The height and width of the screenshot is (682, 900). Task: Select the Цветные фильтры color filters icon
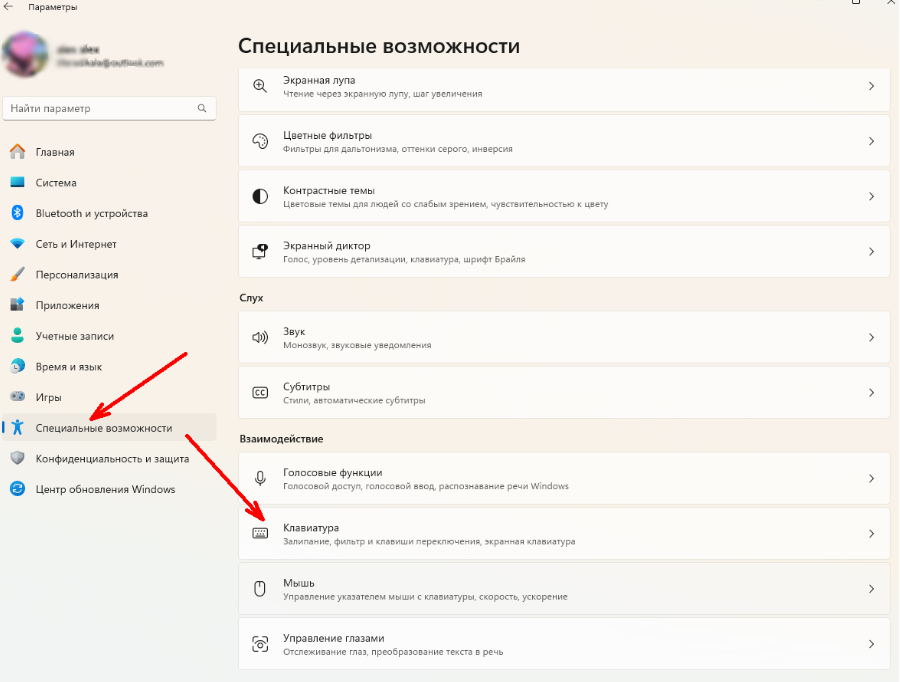pyautogui.click(x=261, y=141)
